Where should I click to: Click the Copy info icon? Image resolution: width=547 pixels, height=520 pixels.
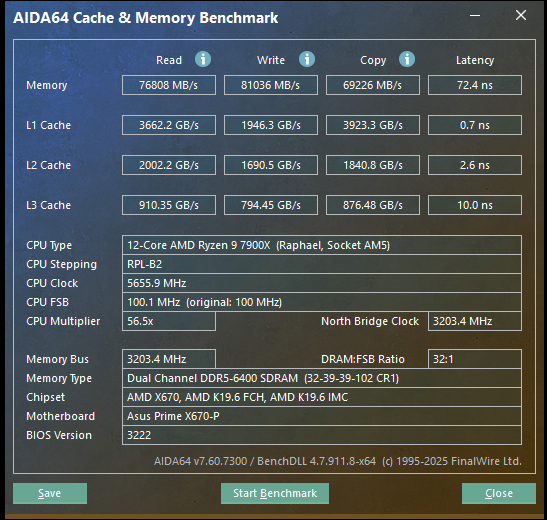[x=407, y=59]
